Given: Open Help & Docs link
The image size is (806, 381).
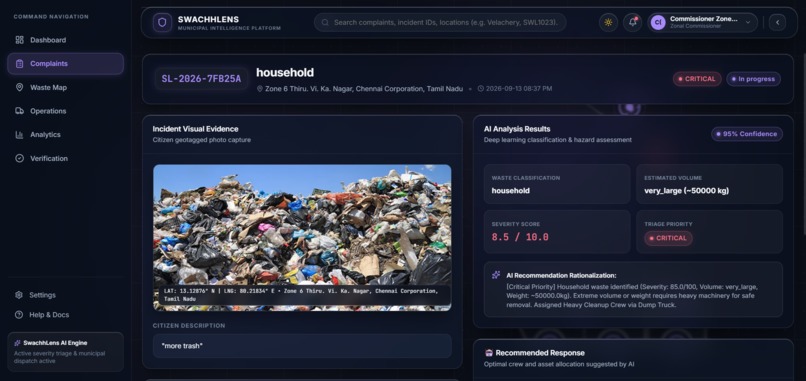Looking at the screenshot, I should coord(49,315).
